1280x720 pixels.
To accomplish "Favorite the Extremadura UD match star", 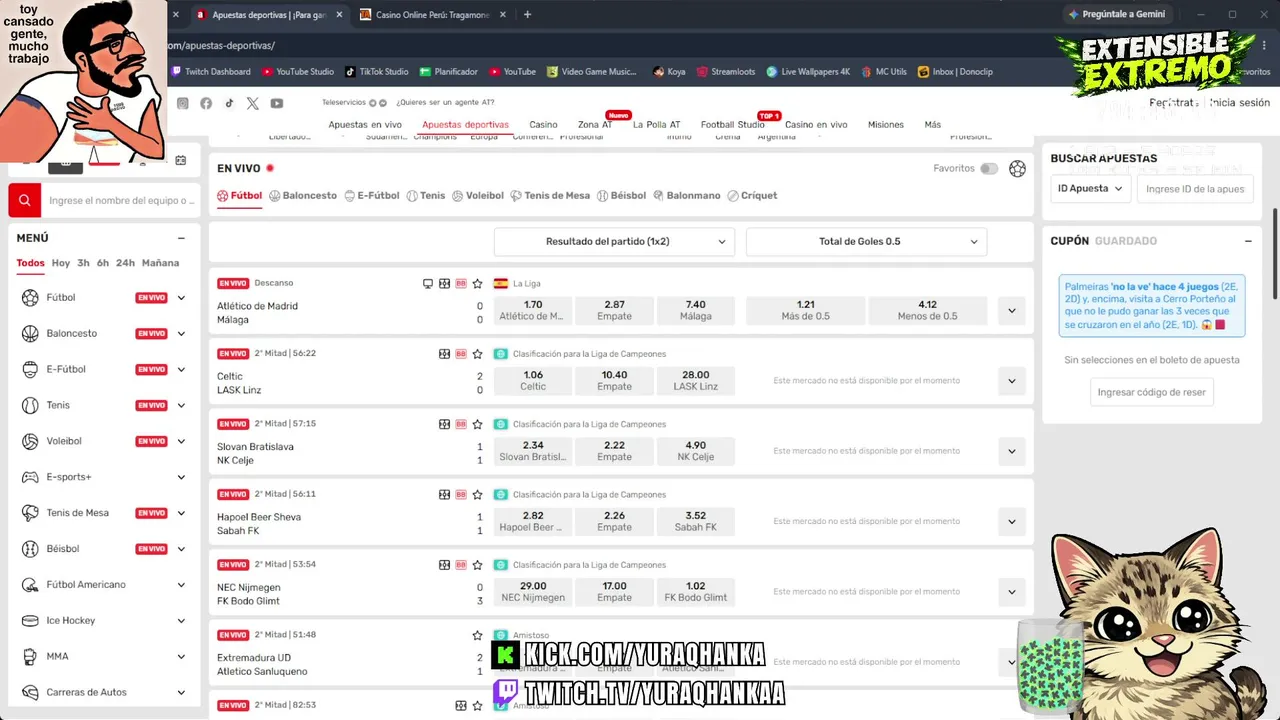I will pos(478,635).
